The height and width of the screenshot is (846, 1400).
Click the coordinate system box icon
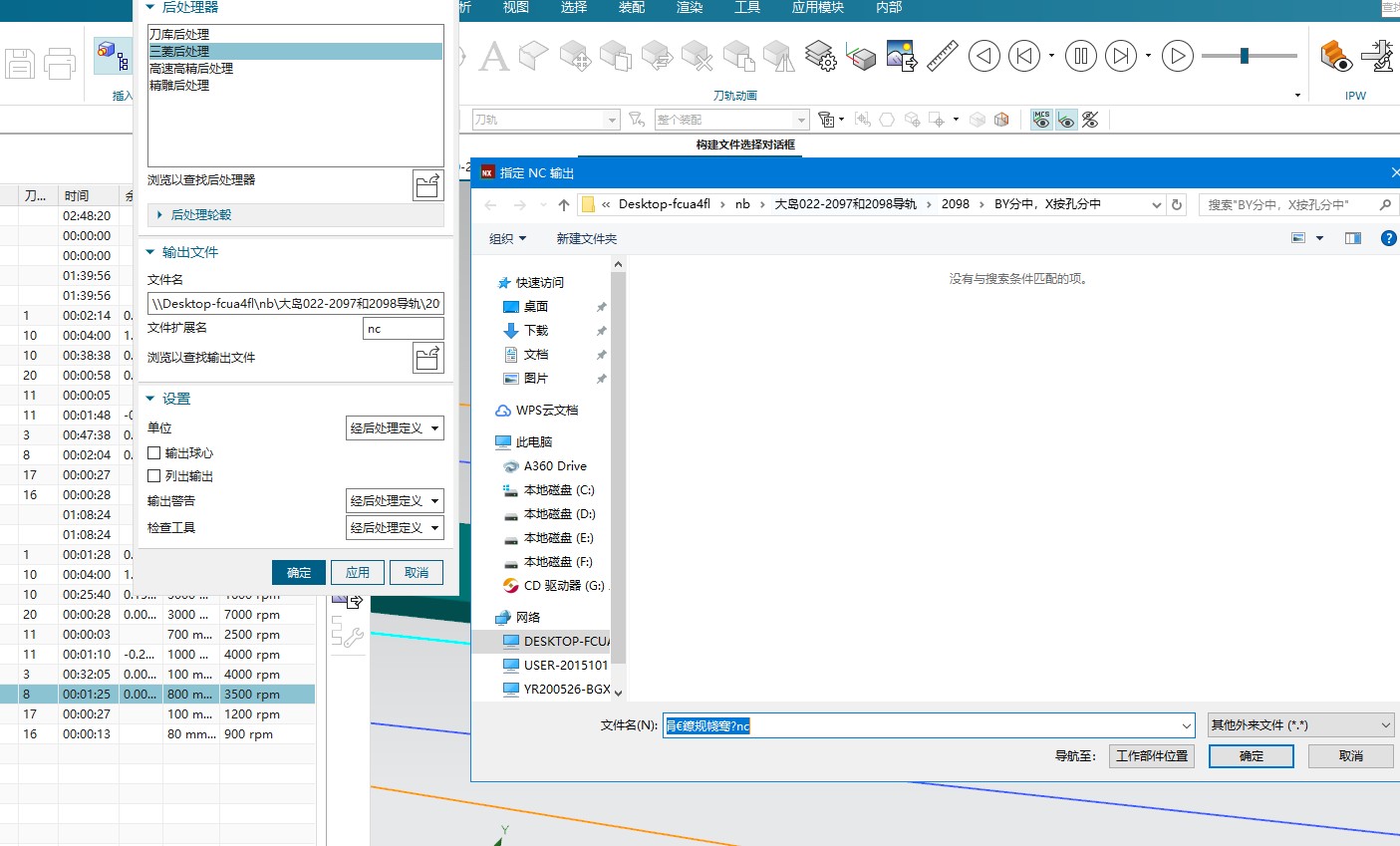tap(860, 56)
